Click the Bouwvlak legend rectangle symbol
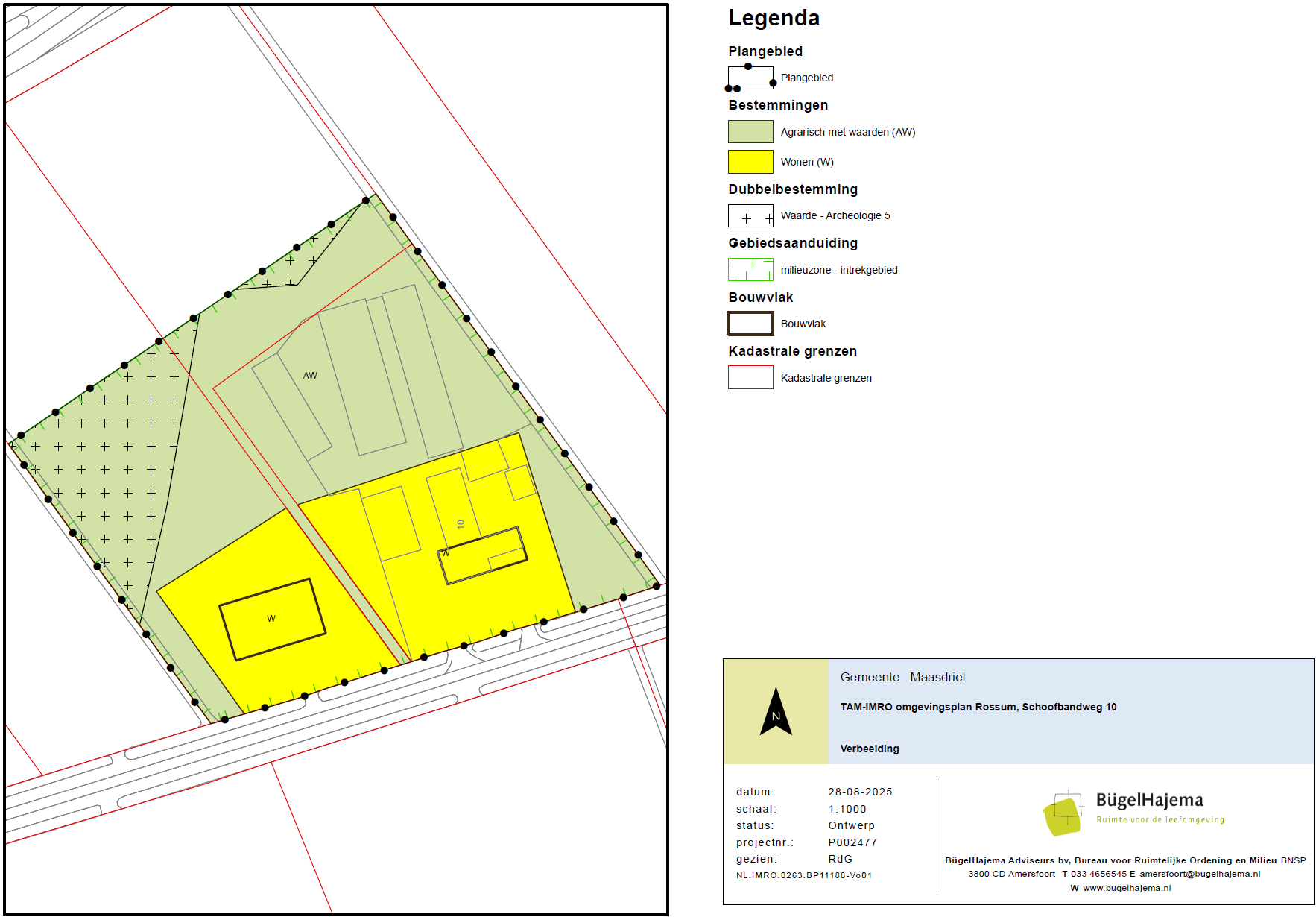This screenshot has width=1316, height=917. pos(750,324)
